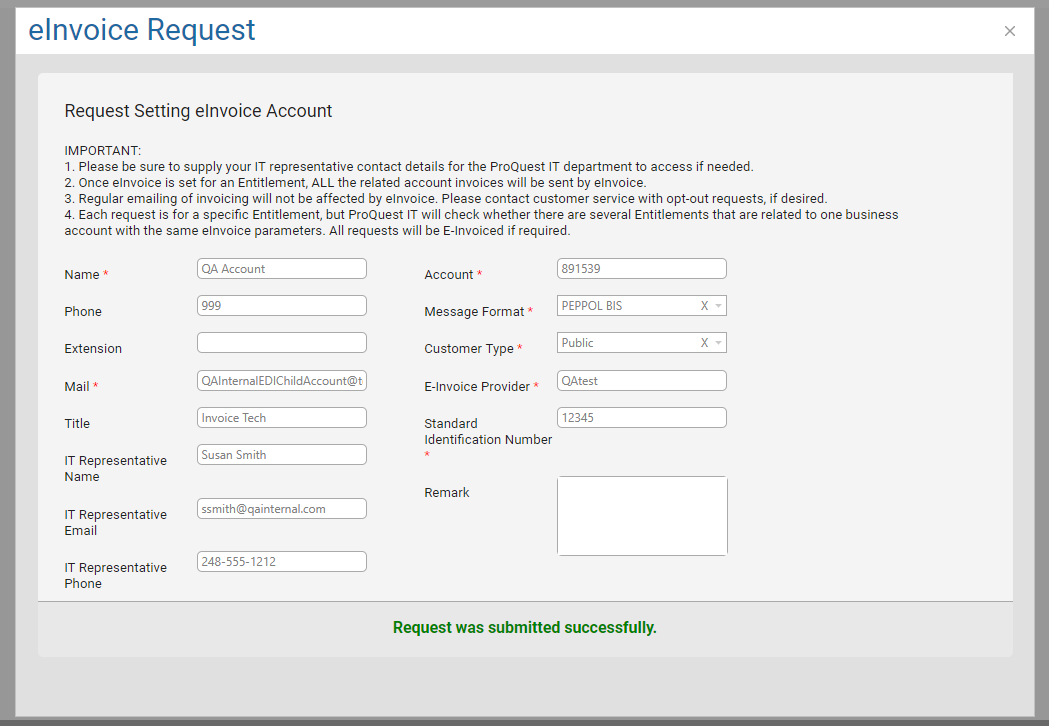Click the Name field containing QA Account
Image resolution: width=1049 pixels, height=726 pixels.
tap(281, 268)
